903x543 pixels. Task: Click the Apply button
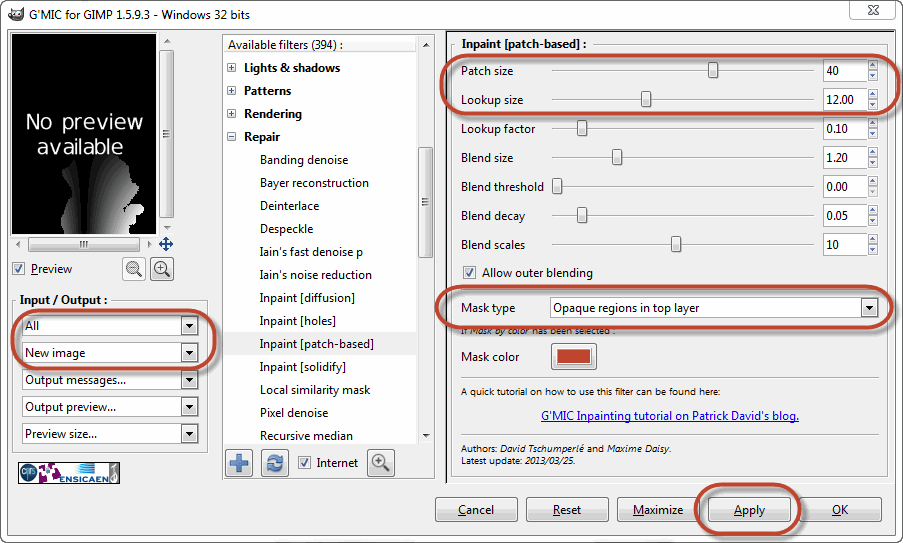click(749, 510)
